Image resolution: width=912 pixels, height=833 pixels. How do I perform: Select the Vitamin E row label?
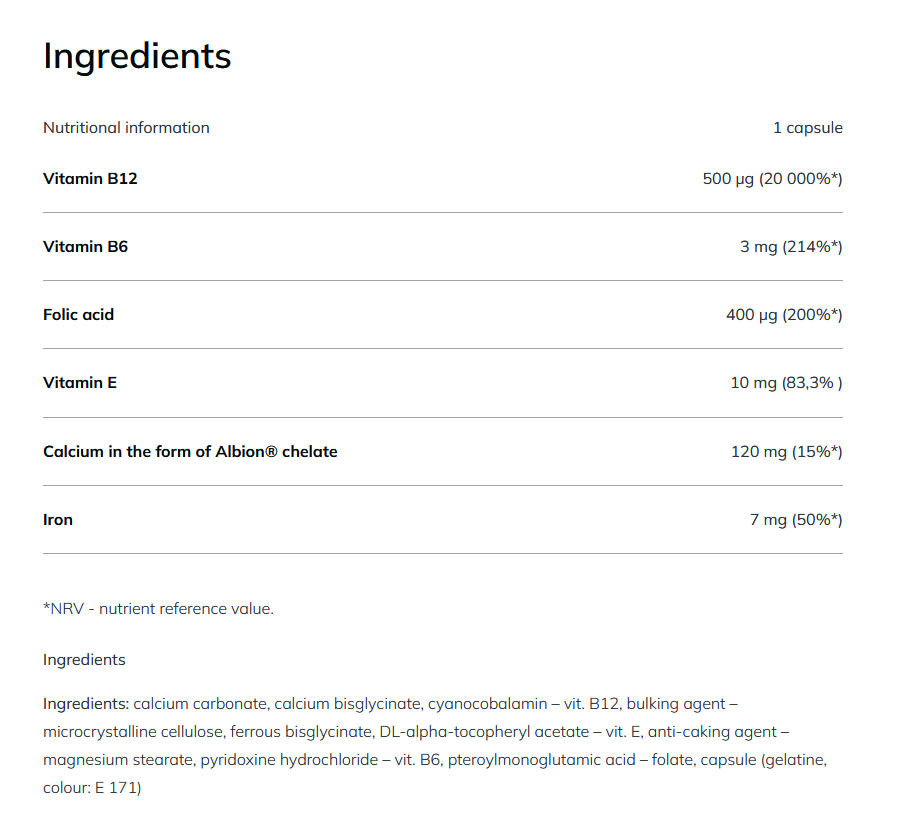tap(80, 382)
